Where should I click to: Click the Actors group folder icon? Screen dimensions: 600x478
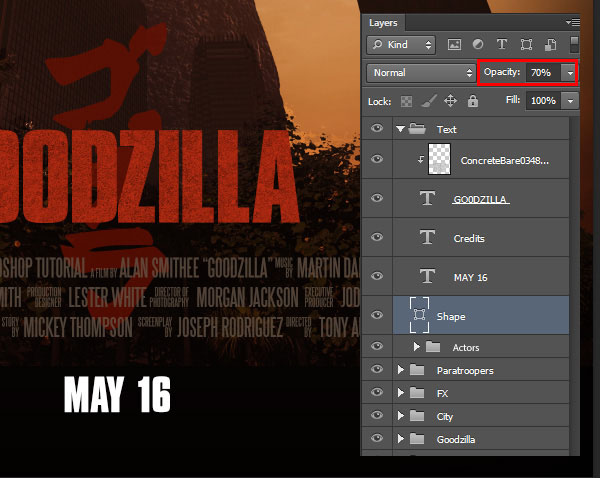point(433,347)
